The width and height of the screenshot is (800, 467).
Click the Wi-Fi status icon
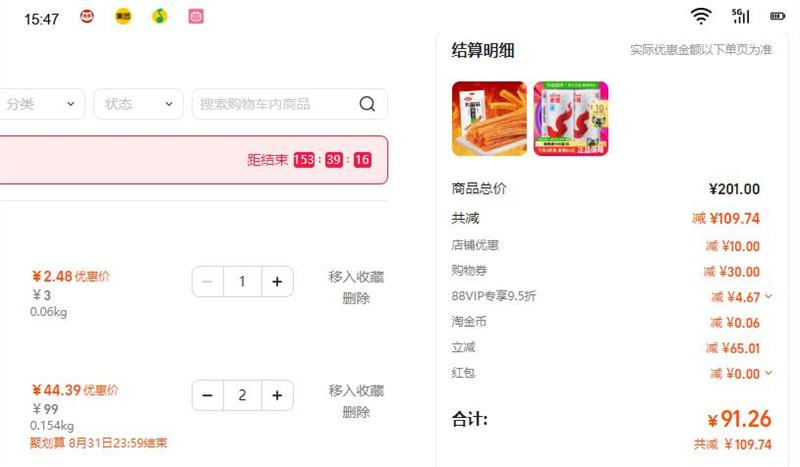[x=701, y=16]
